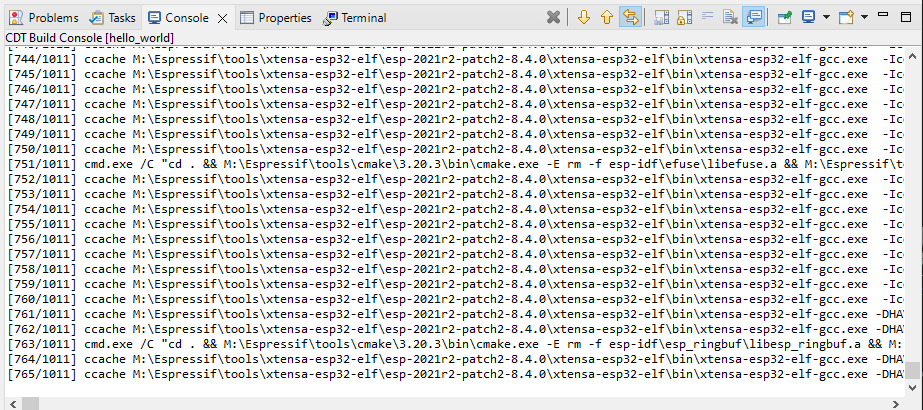The height and width of the screenshot is (410, 923).
Task: Click the [750/1011] ccache line
Action: tap(456, 149)
